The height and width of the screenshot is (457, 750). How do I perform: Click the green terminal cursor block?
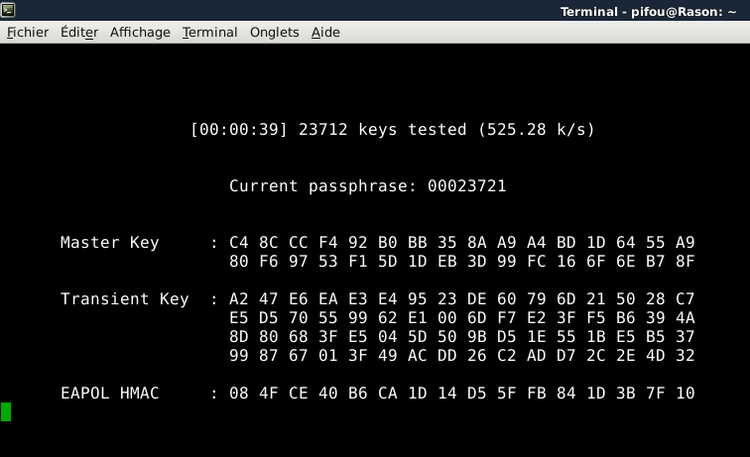coord(6,411)
